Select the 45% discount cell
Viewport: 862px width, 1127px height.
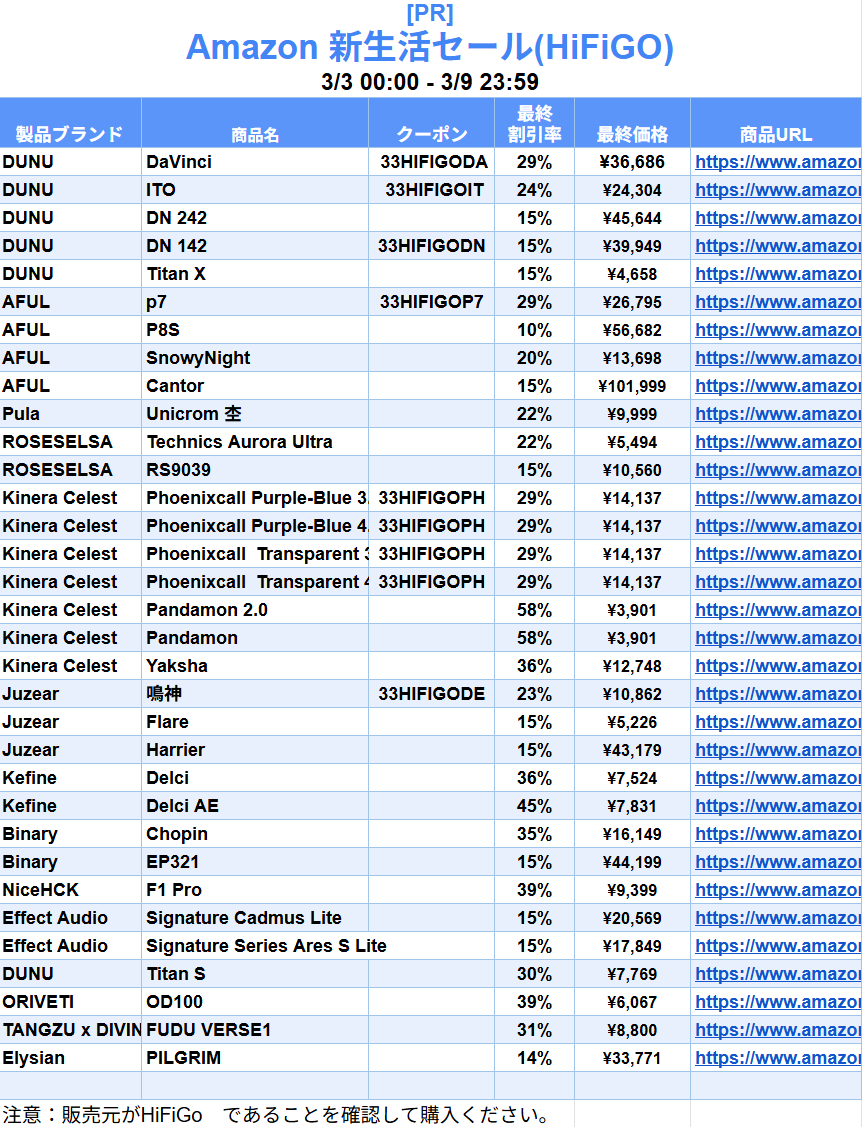pyautogui.click(x=534, y=806)
